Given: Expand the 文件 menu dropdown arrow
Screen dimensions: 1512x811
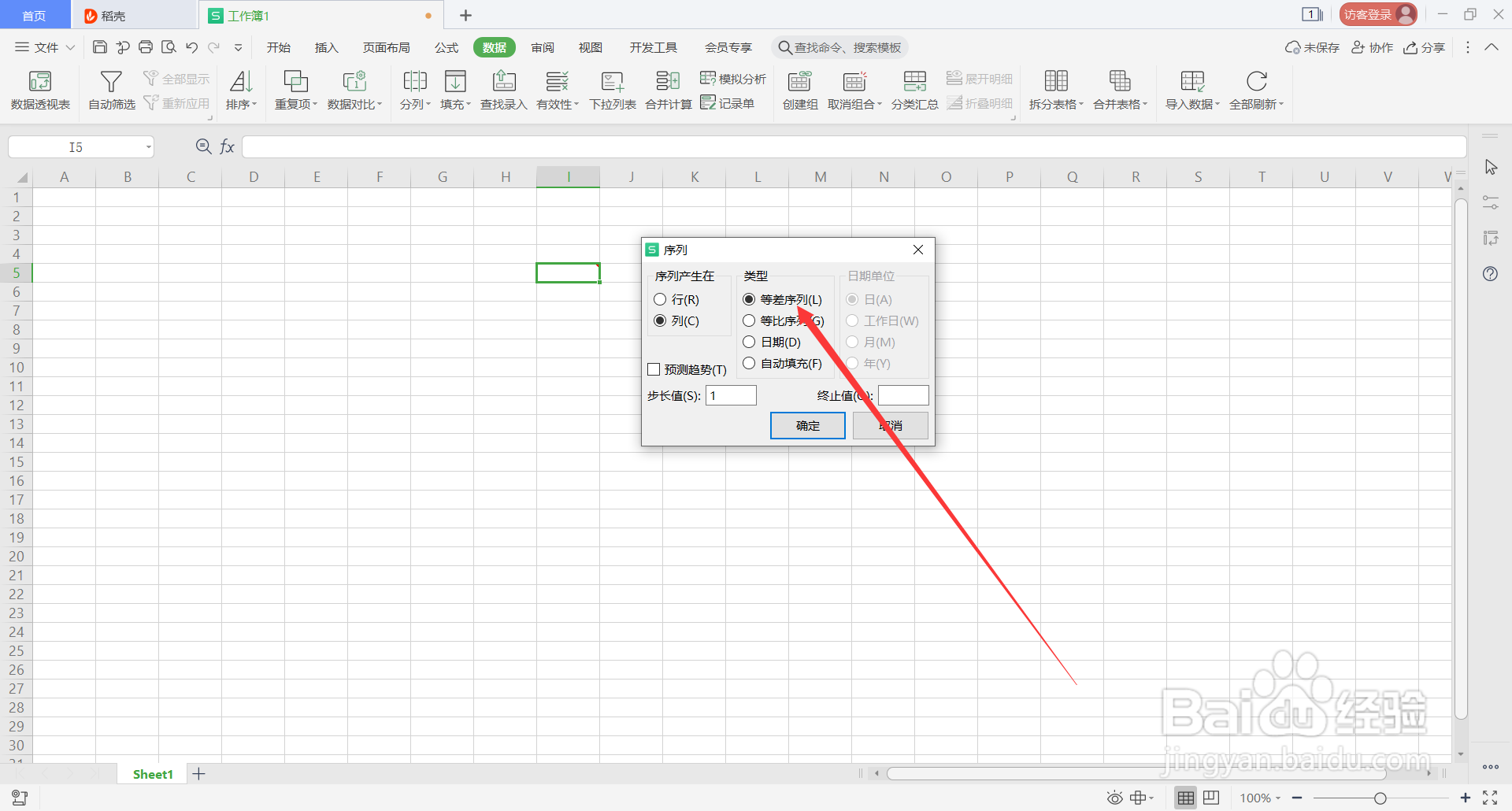Looking at the screenshot, I should coord(70,47).
